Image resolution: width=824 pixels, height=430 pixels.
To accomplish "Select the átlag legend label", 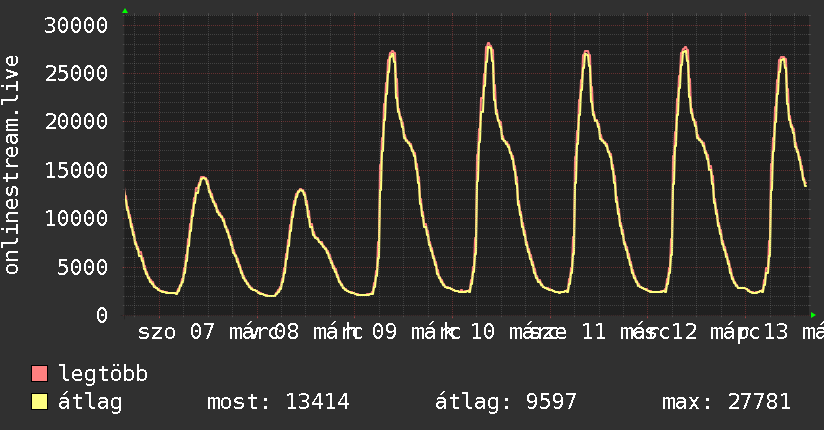I will point(90,402).
